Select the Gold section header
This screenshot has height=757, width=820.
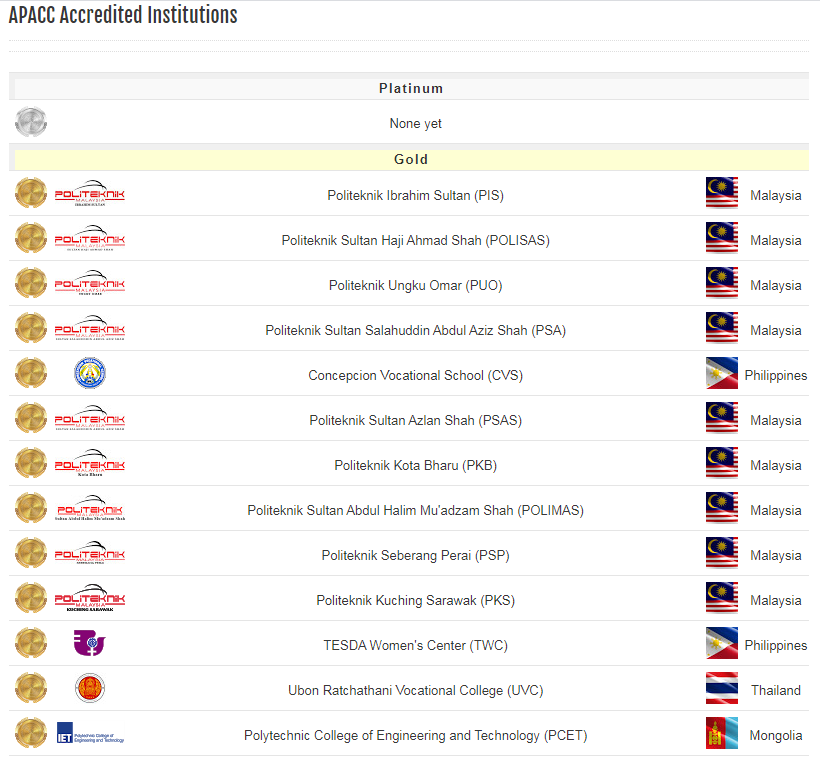click(x=411, y=159)
